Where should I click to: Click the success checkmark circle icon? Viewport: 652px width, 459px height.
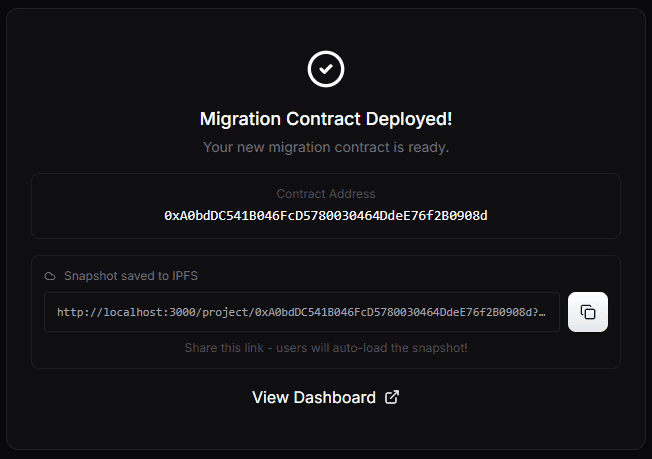(x=326, y=69)
